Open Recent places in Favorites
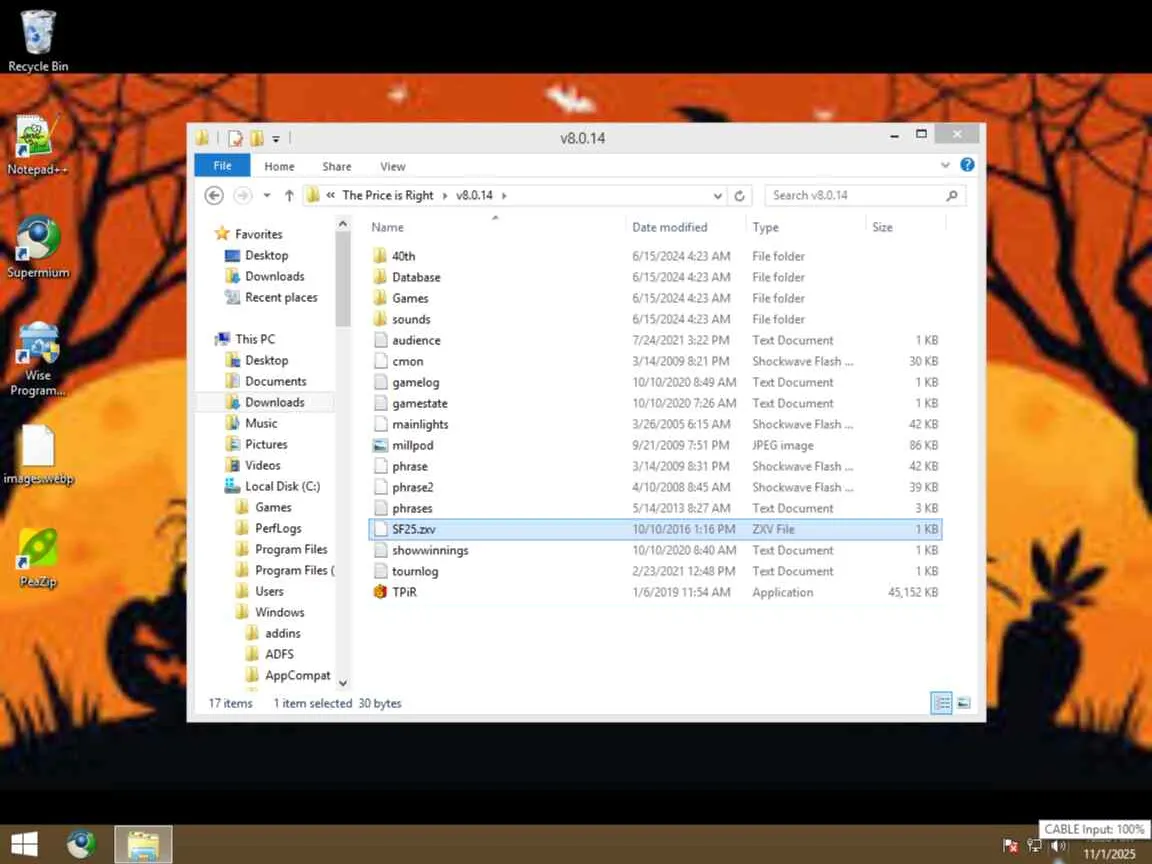Screen dimensions: 1152x864 (281, 298)
